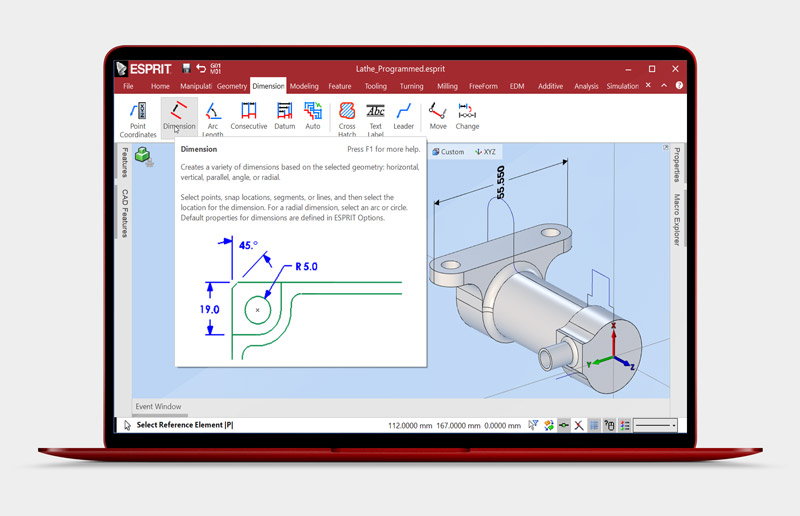Open the File menu
This screenshot has height=516, width=800.
[x=128, y=87]
